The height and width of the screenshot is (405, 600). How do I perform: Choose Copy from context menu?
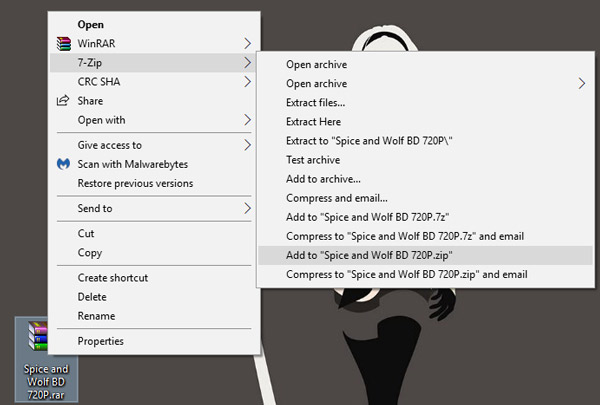coord(155,253)
